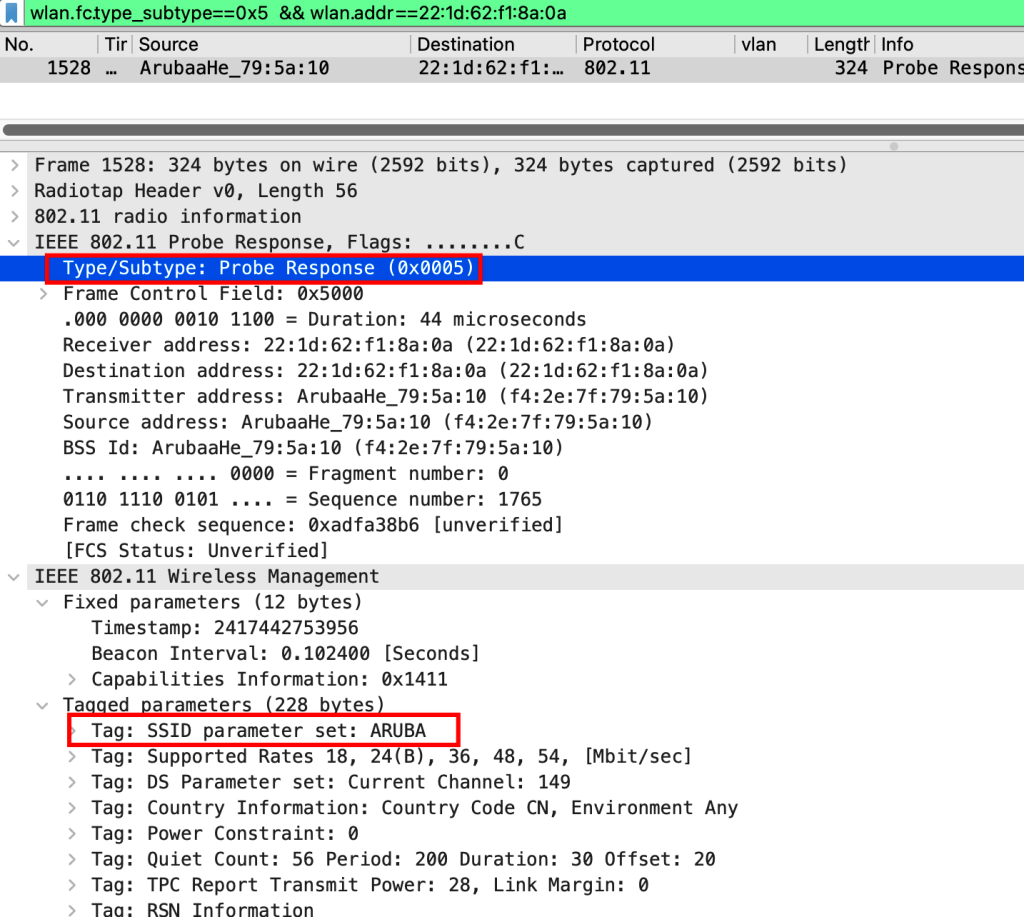This screenshot has width=1024, height=917.
Task: Expand the Power Constraint tag
Action: click(72, 833)
